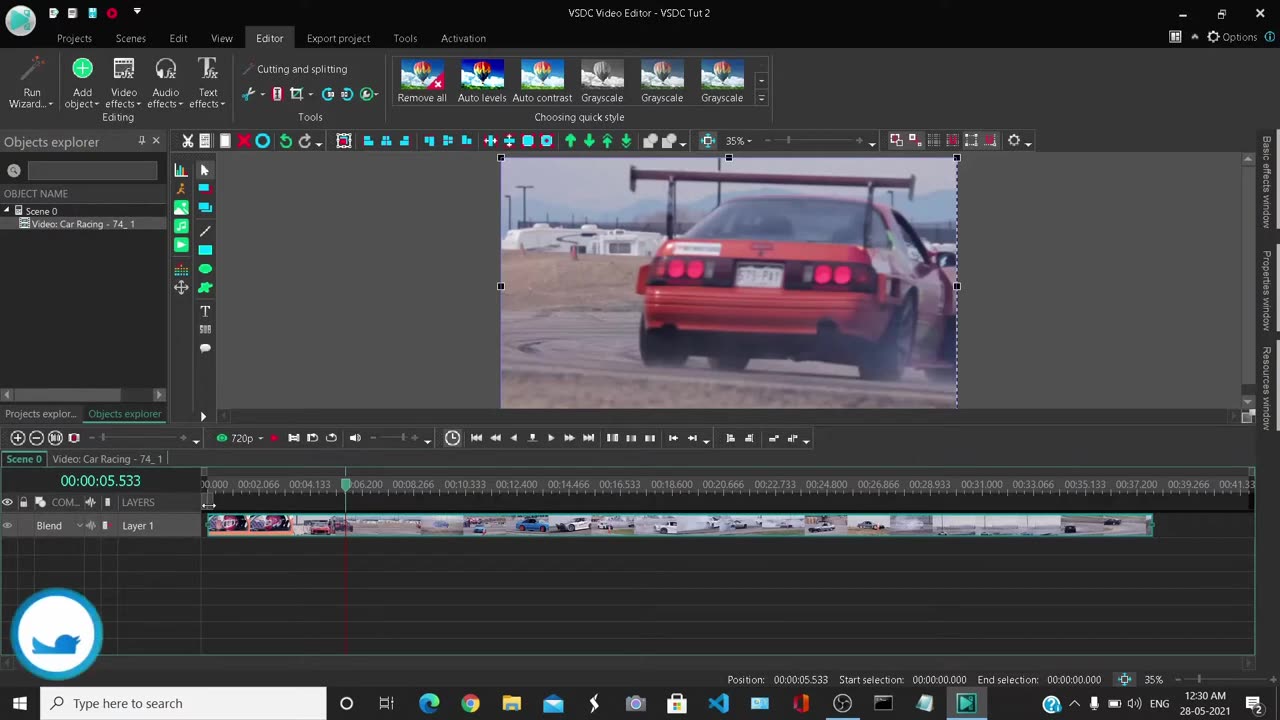Open the Properties window side tab
The width and height of the screenshot is (1280, 720).
pyautogui.click(x=1266, y=290)
